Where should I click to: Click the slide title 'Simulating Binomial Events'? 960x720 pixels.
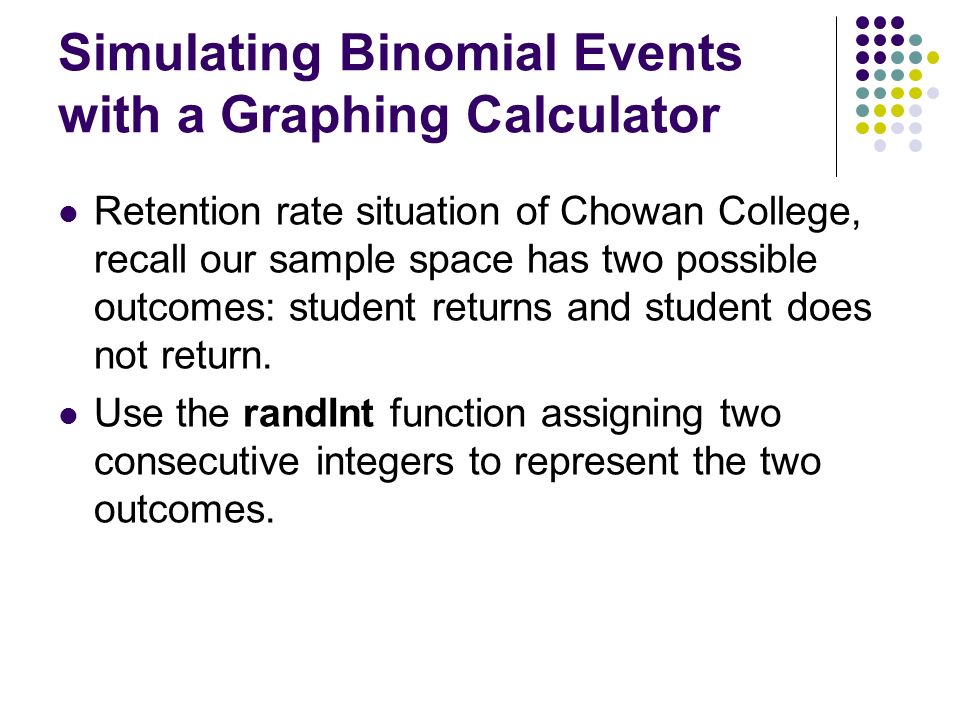coord(400,53)
